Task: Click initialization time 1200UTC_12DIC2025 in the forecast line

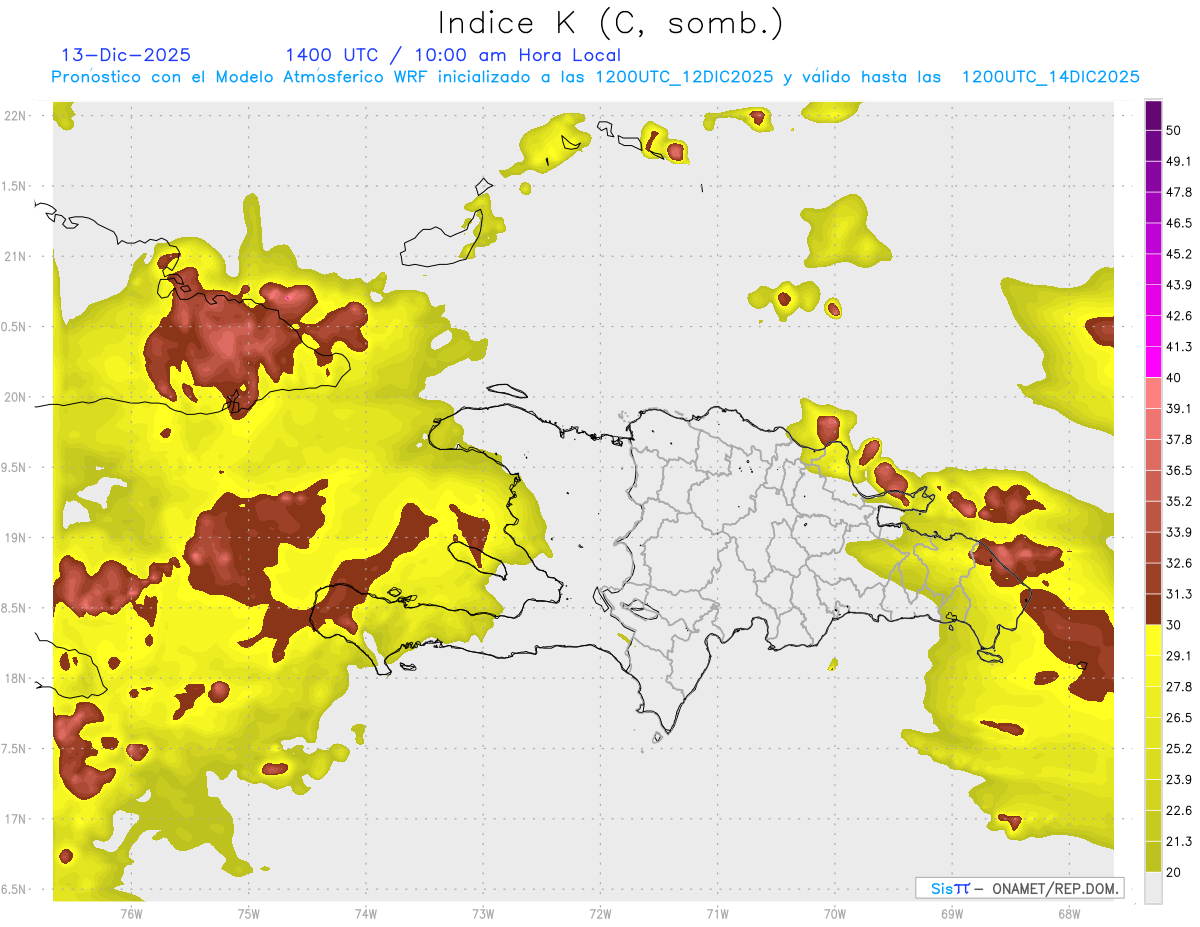Action: click(684, 77)
